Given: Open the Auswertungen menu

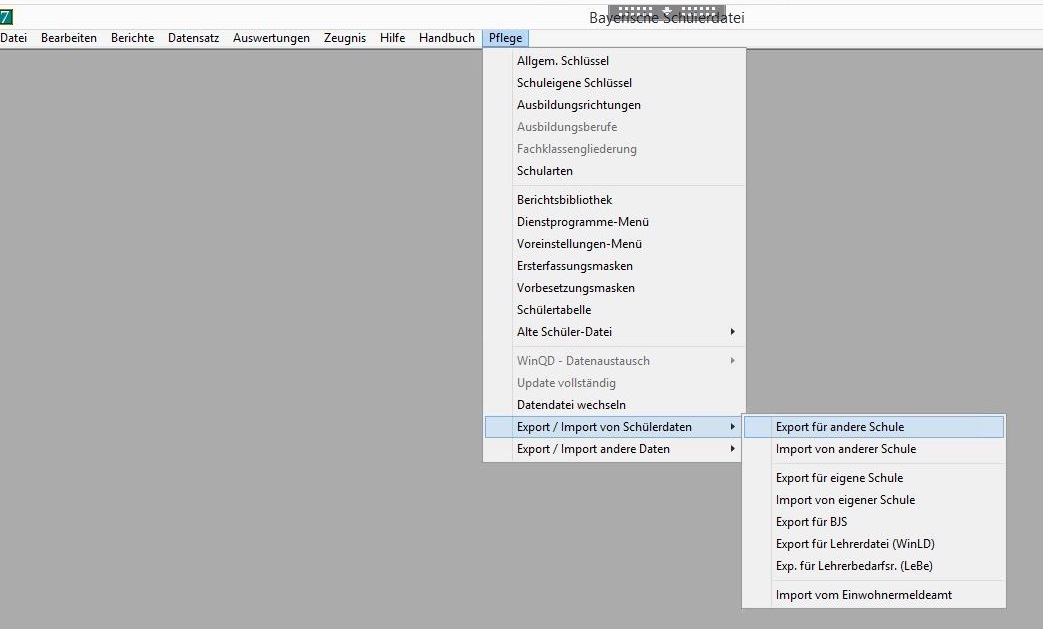Looking at the screenshot, I should click(271, 38).
